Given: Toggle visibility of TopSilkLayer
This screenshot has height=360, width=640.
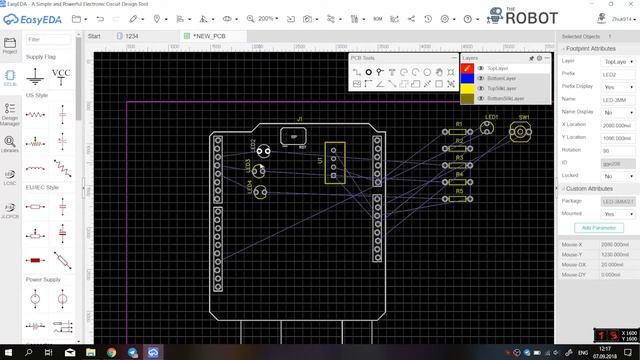Looking at the screenshot, I should (481, 88).
